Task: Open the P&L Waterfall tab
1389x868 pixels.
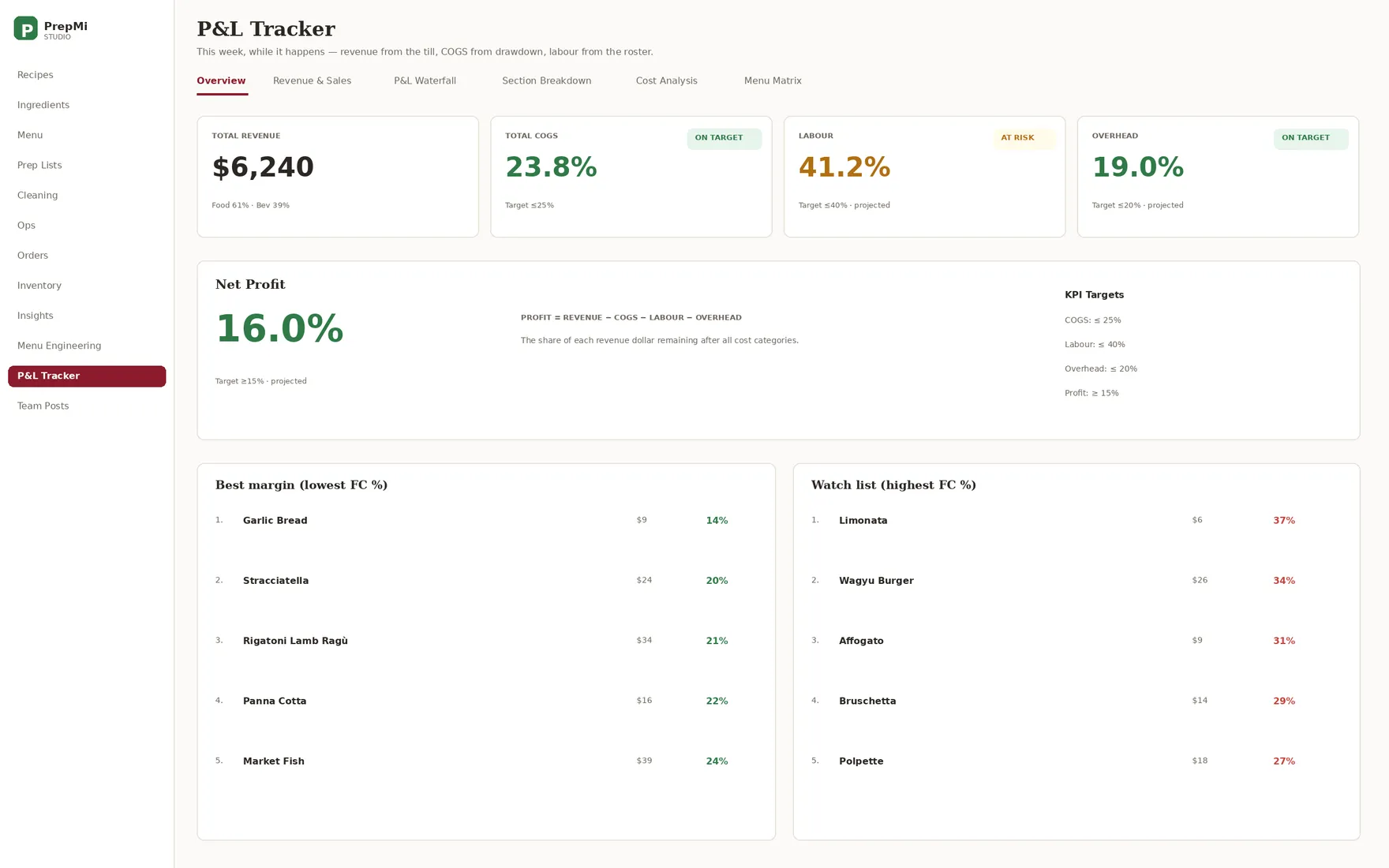Action: click(x=425, y=80)
